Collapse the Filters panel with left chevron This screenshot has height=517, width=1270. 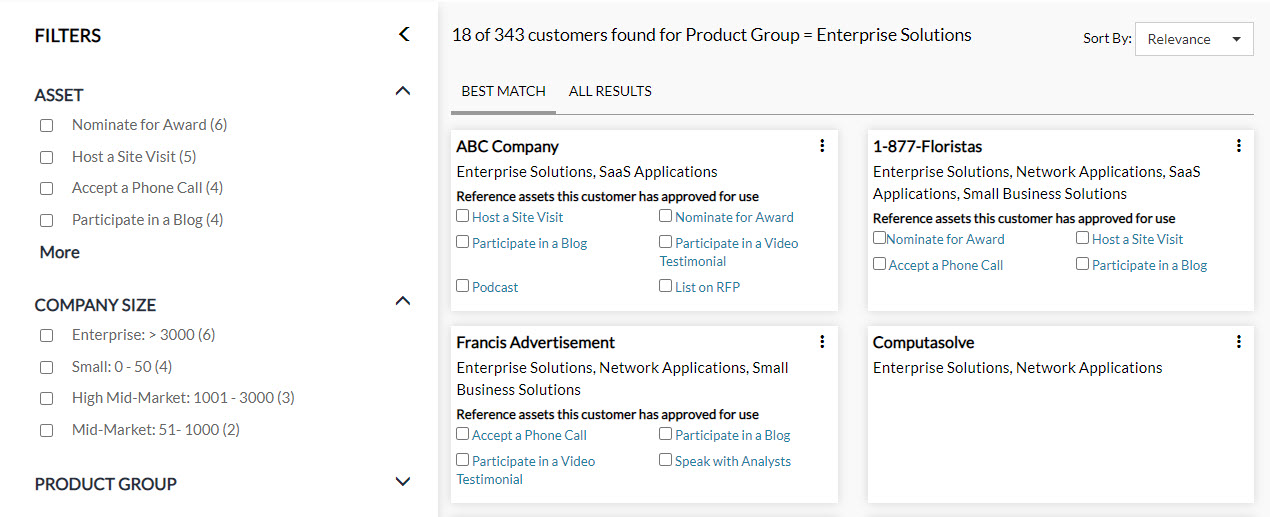coord(404,35)
